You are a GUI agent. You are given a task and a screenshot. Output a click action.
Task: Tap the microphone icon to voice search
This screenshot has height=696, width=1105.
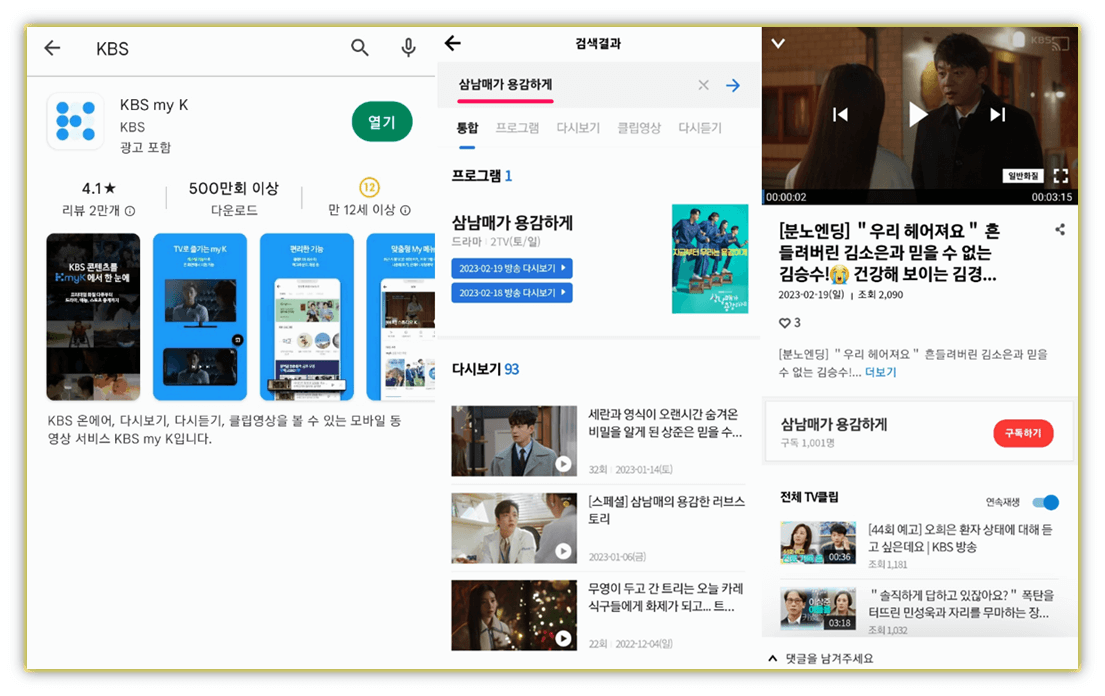pyautogui.click(x=408, y=48)
